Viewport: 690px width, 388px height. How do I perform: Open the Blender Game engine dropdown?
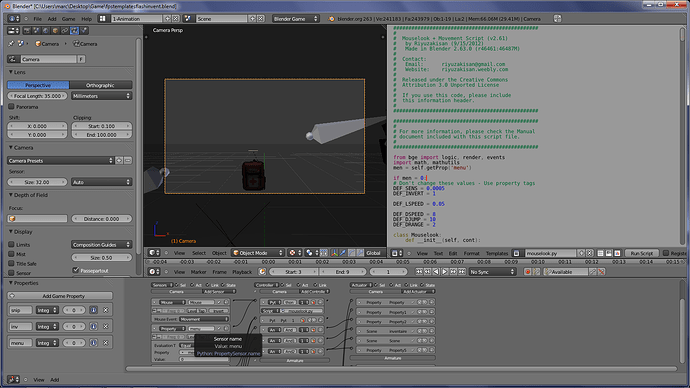[295, 18]
